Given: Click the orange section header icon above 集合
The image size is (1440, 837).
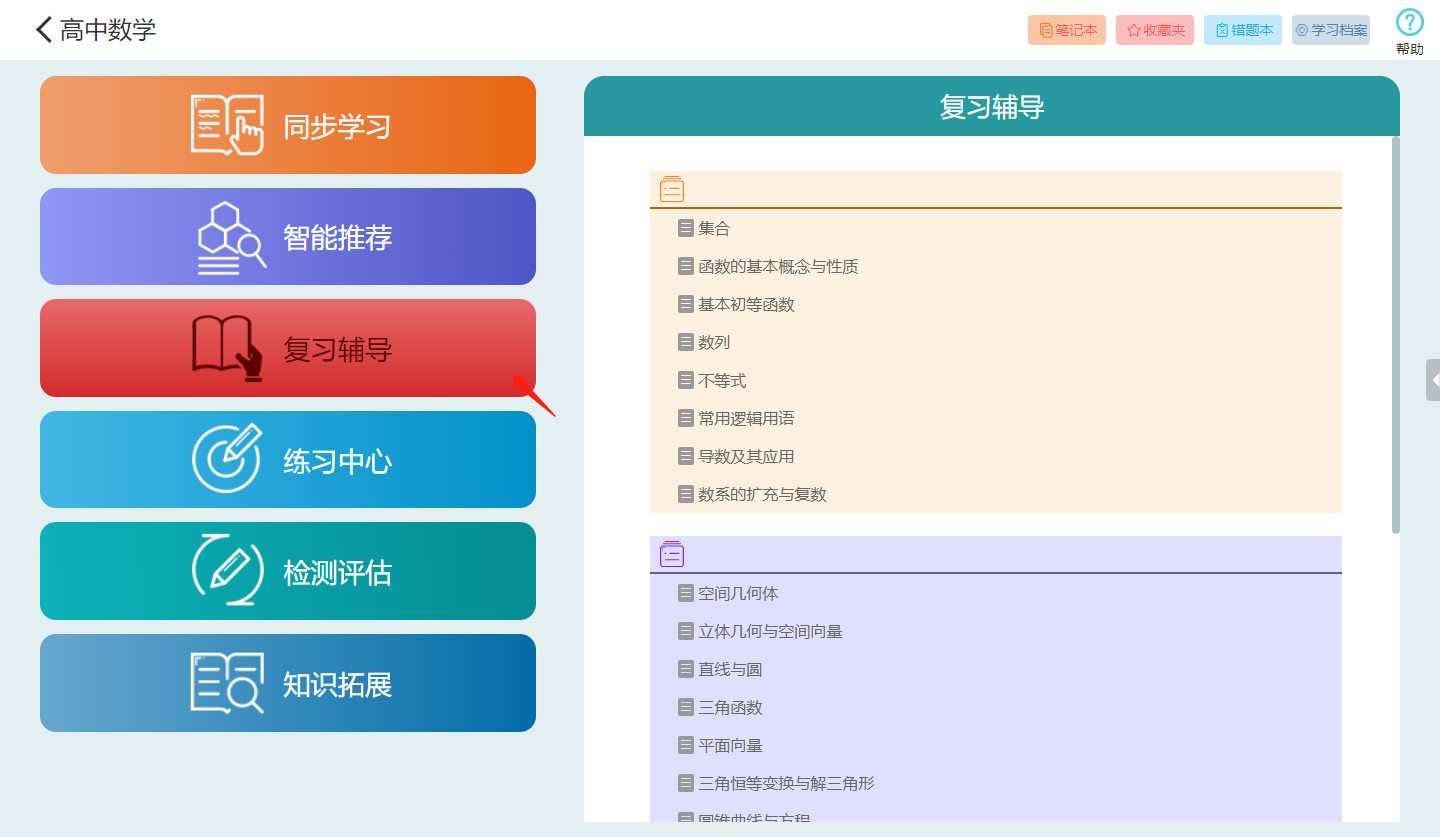Looking at the screenshot, I should (x=672, y=189).
